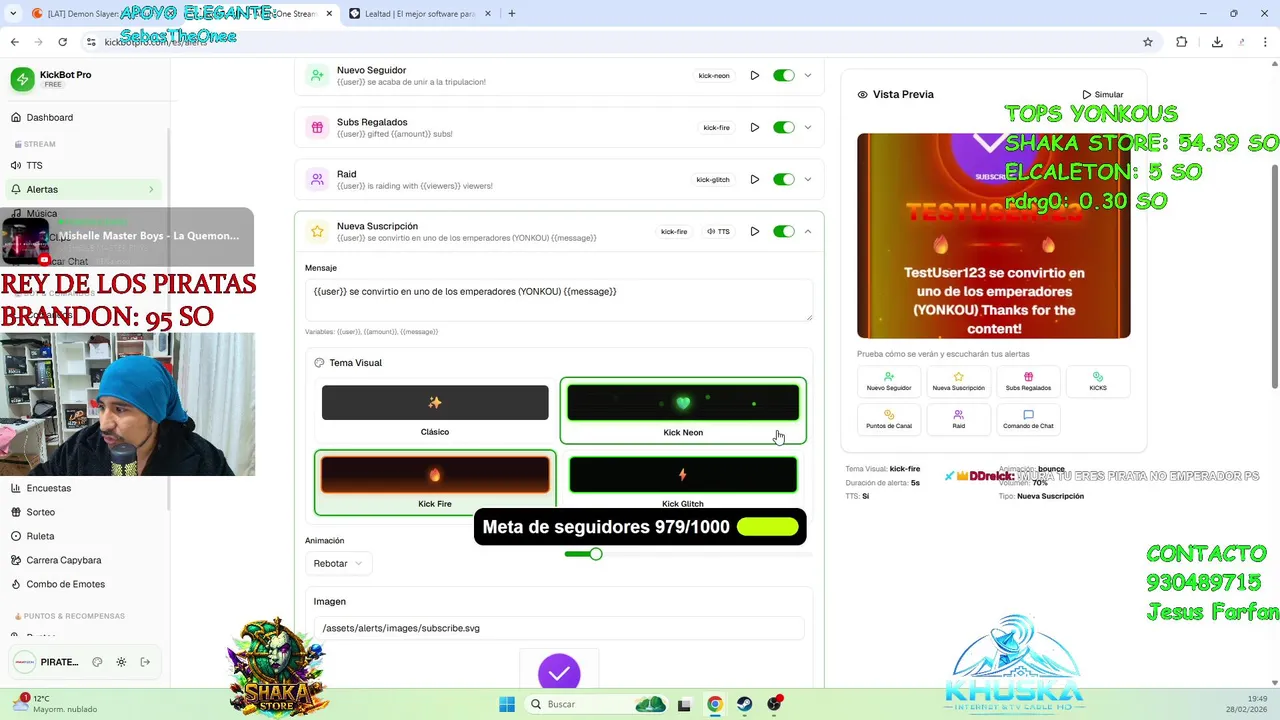
Task: Click the Nuevo Seguidor user icon
Action: (317, 75)
